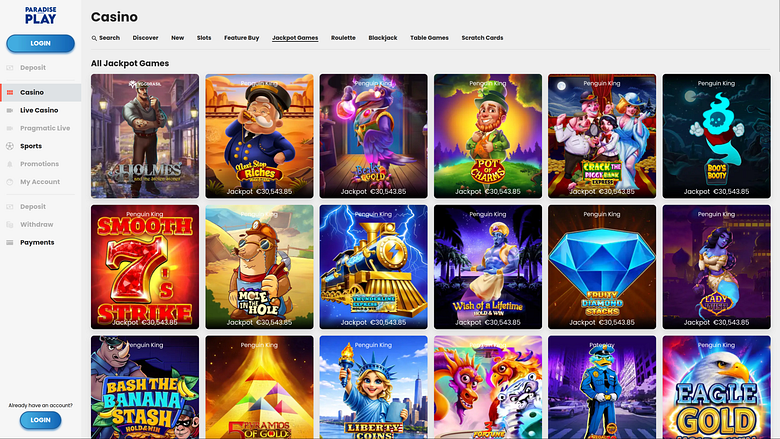Open Bash the Banana Stash game
Viewport: 780px width, 439px height.
(x=145, y=387)
